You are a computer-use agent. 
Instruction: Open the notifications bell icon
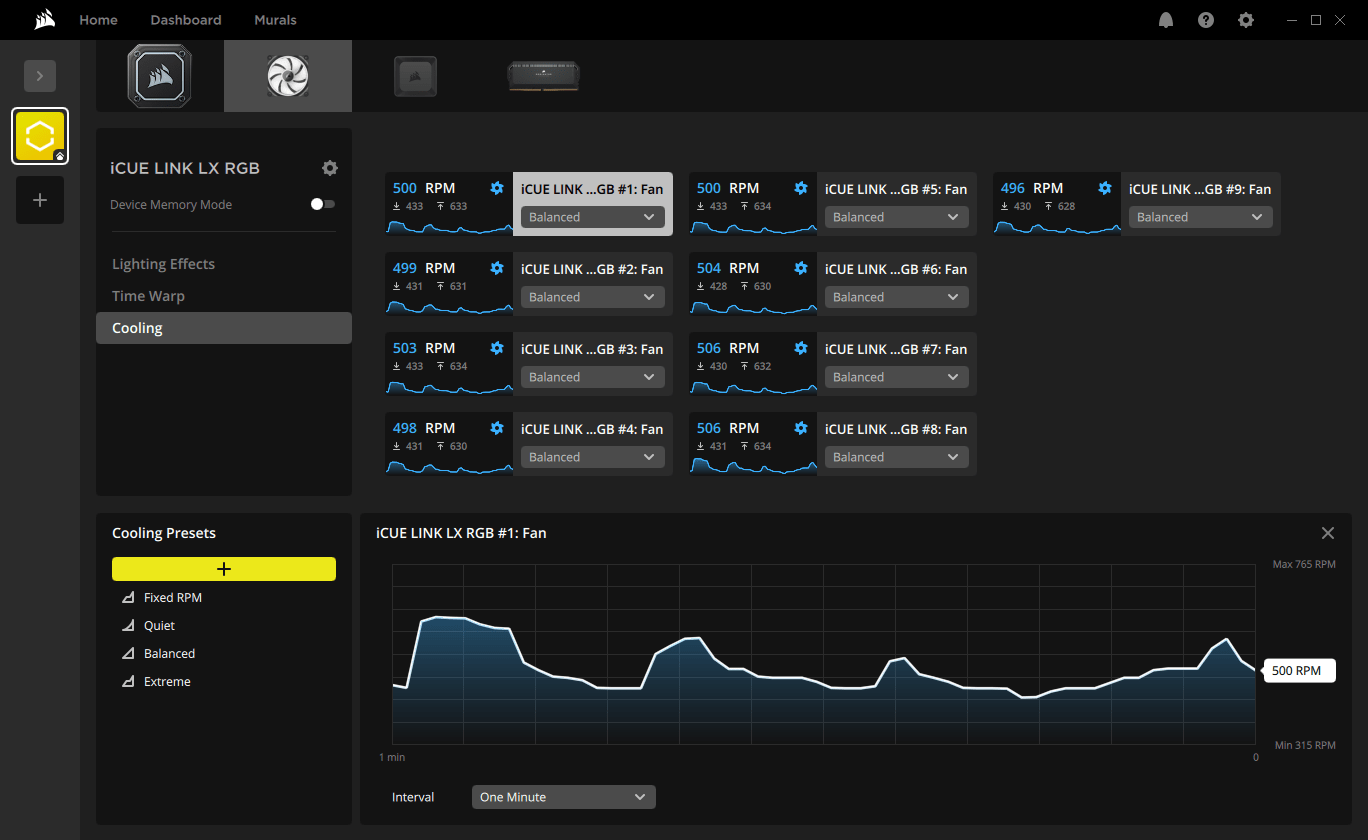(1166, 20)
